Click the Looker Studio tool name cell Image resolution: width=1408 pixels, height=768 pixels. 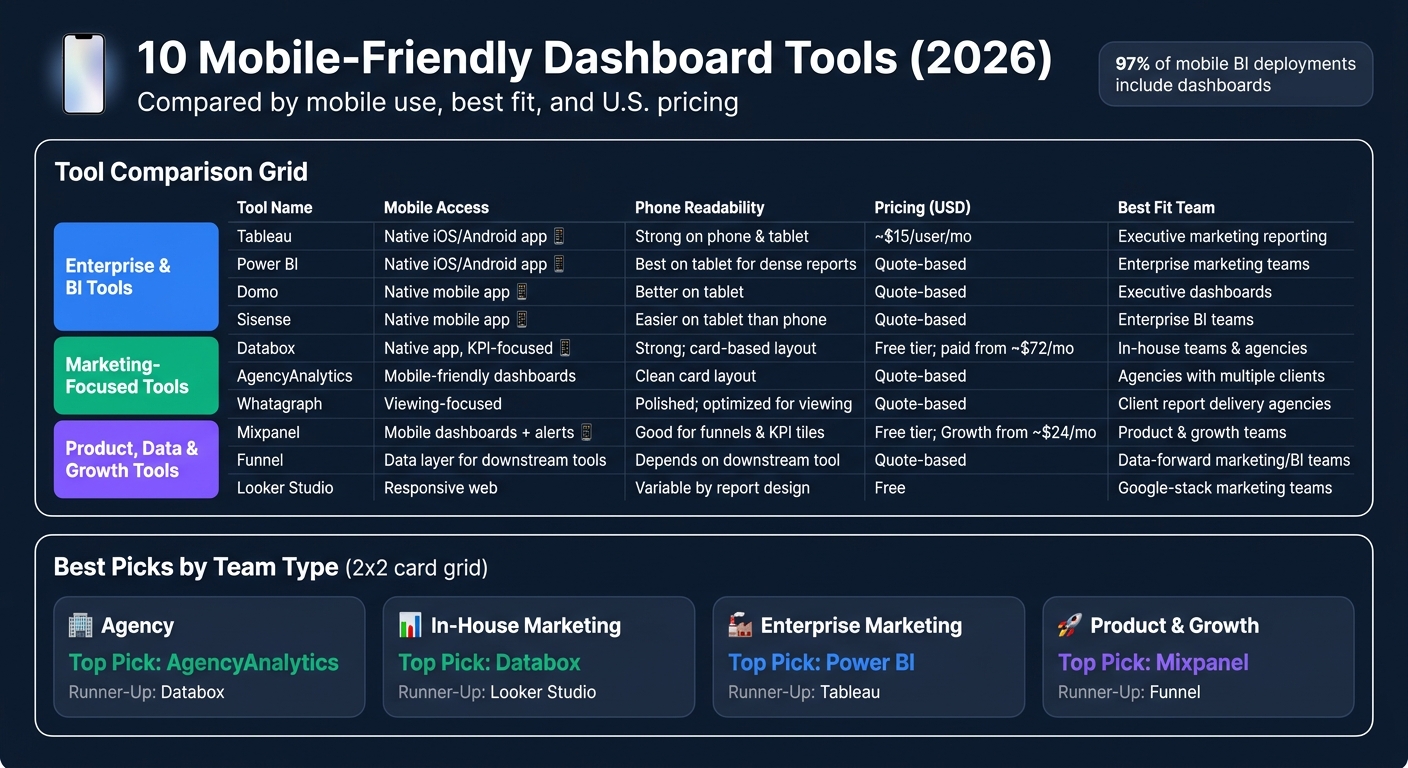click(x=285, y=489)
